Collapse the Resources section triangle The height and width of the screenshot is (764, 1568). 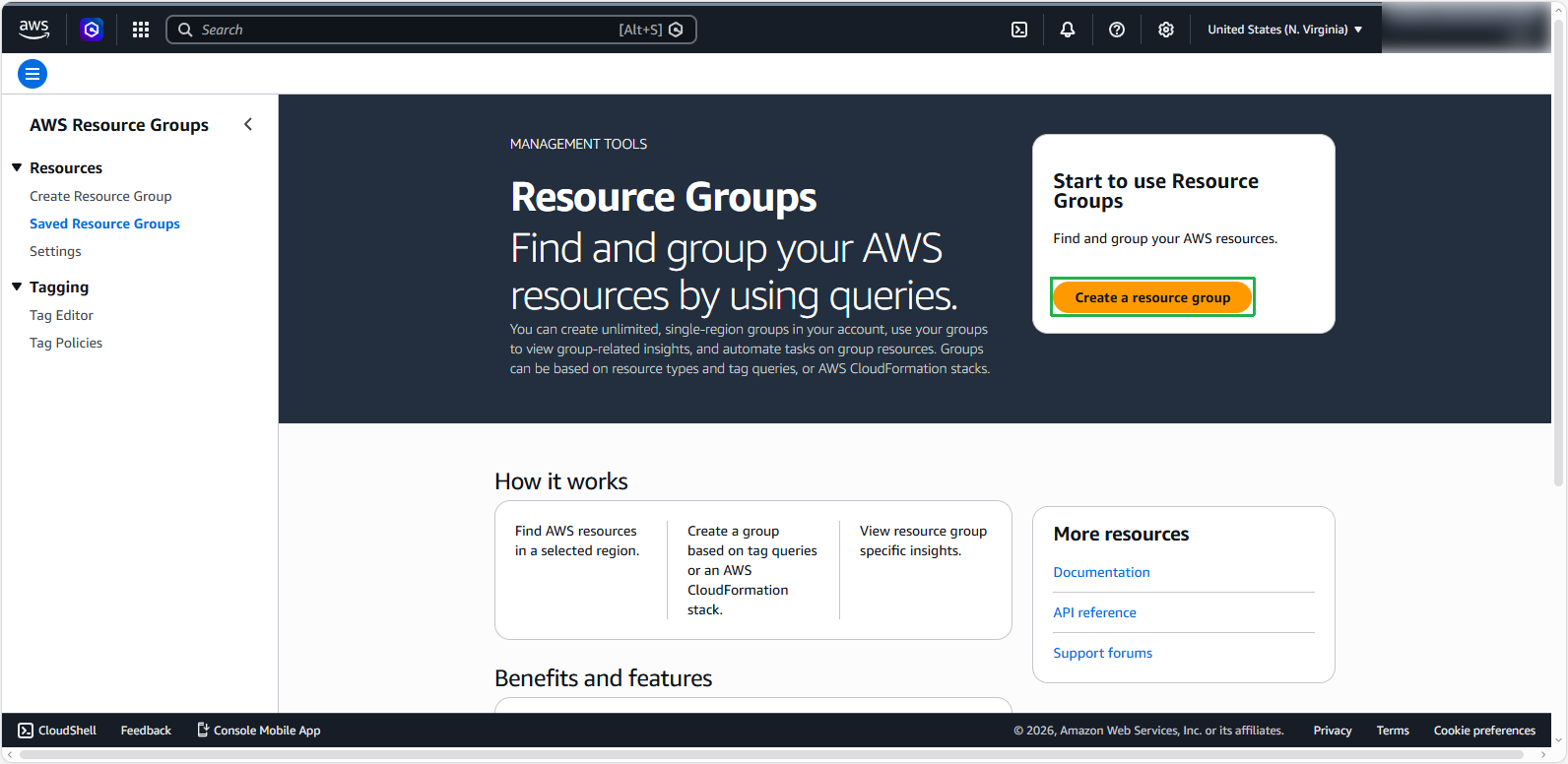pyautogui.click(x=17, y=167)
